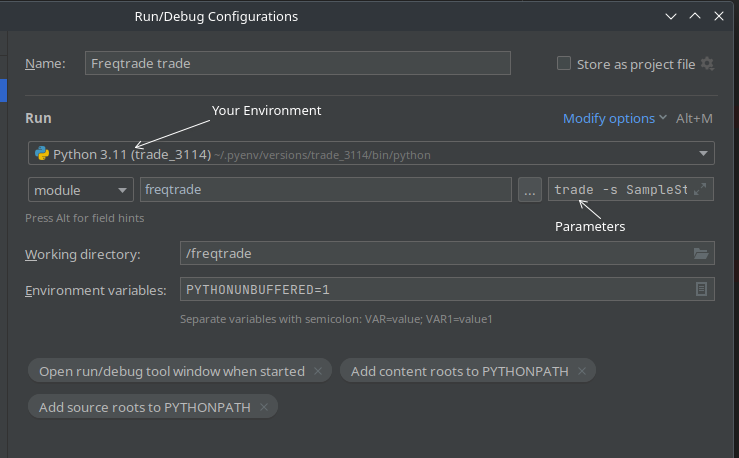The height and width of the screenshot is (458, 739).
Task: Click into the Name field 'Freqtrade trade'
Action: tap(297, 63)
